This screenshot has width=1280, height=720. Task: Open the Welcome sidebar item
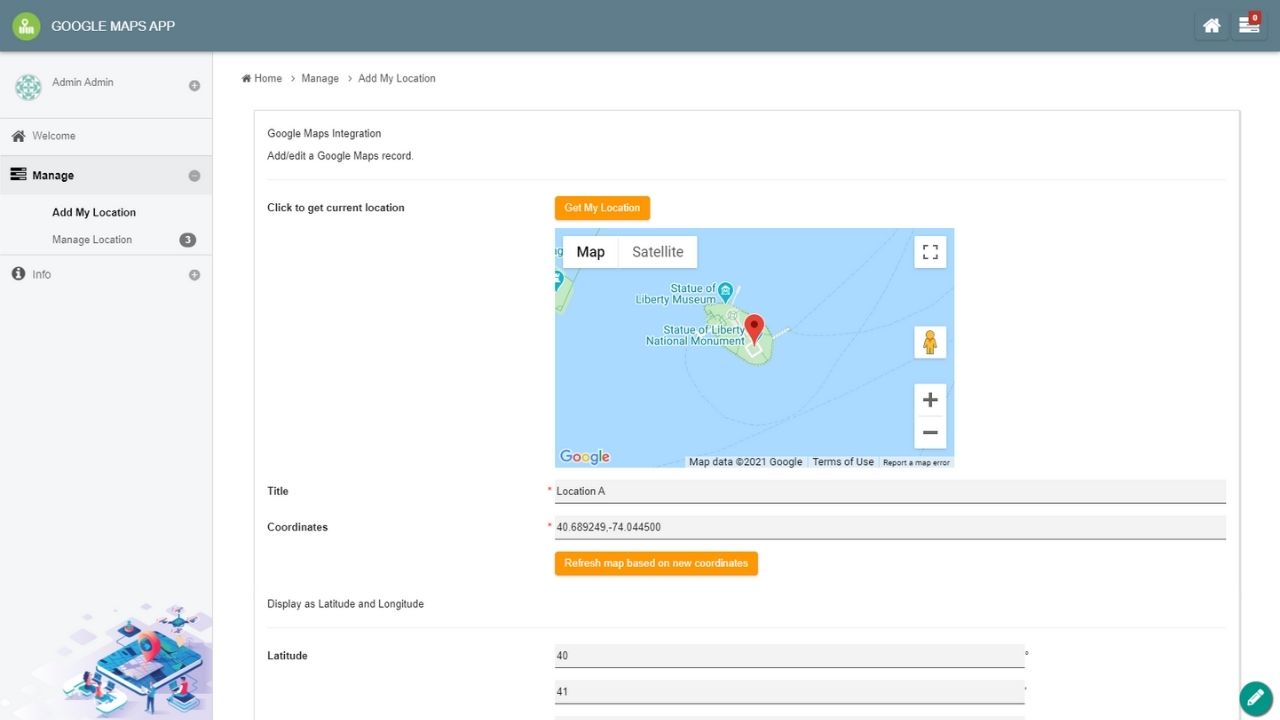(106, 136)
